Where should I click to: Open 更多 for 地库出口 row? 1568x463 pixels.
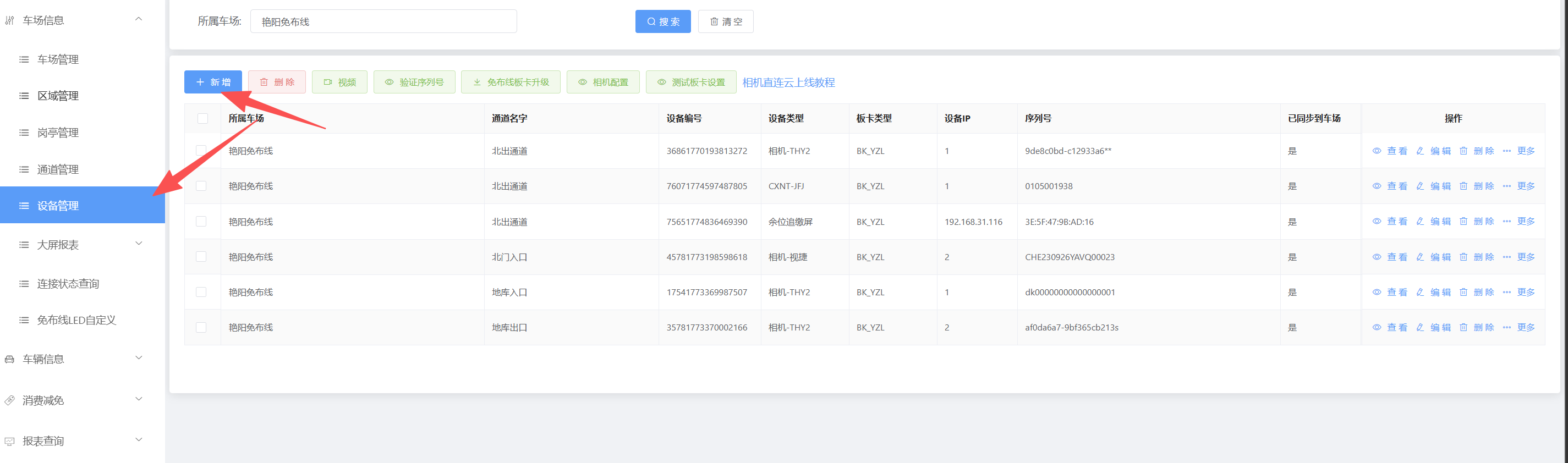coord(1518,327)
